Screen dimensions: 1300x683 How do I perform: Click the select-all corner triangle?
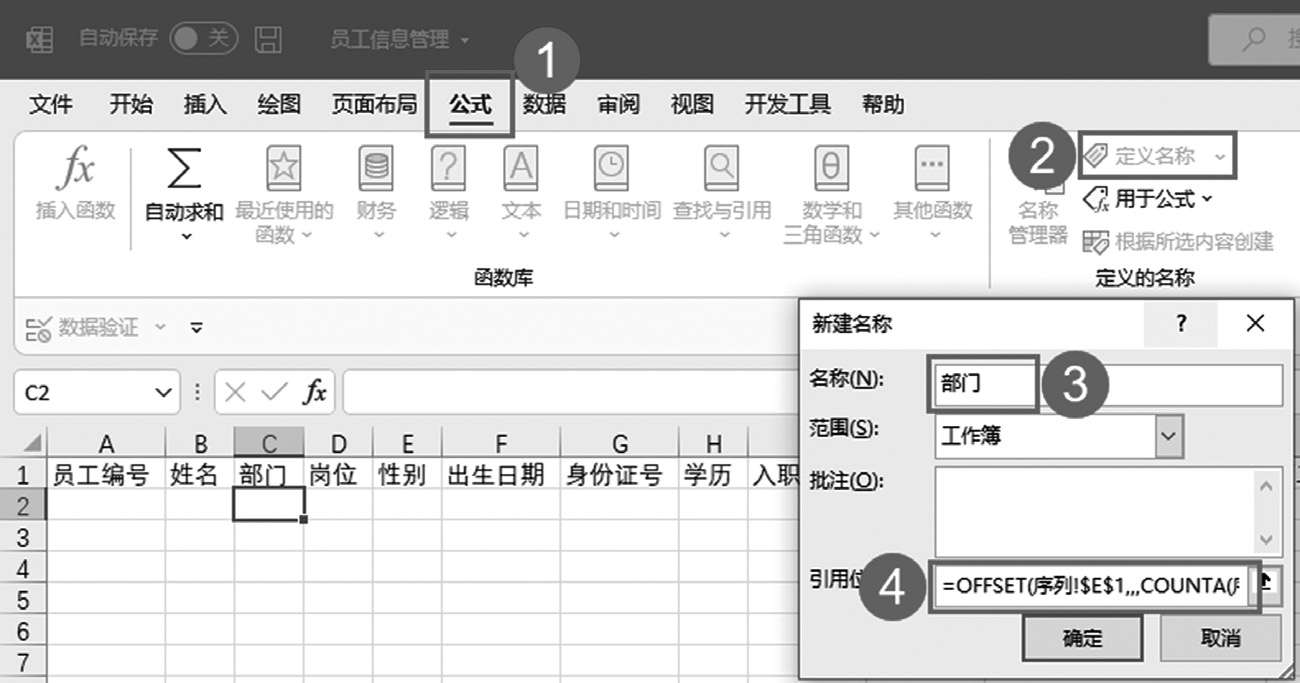tap(32, 444)
